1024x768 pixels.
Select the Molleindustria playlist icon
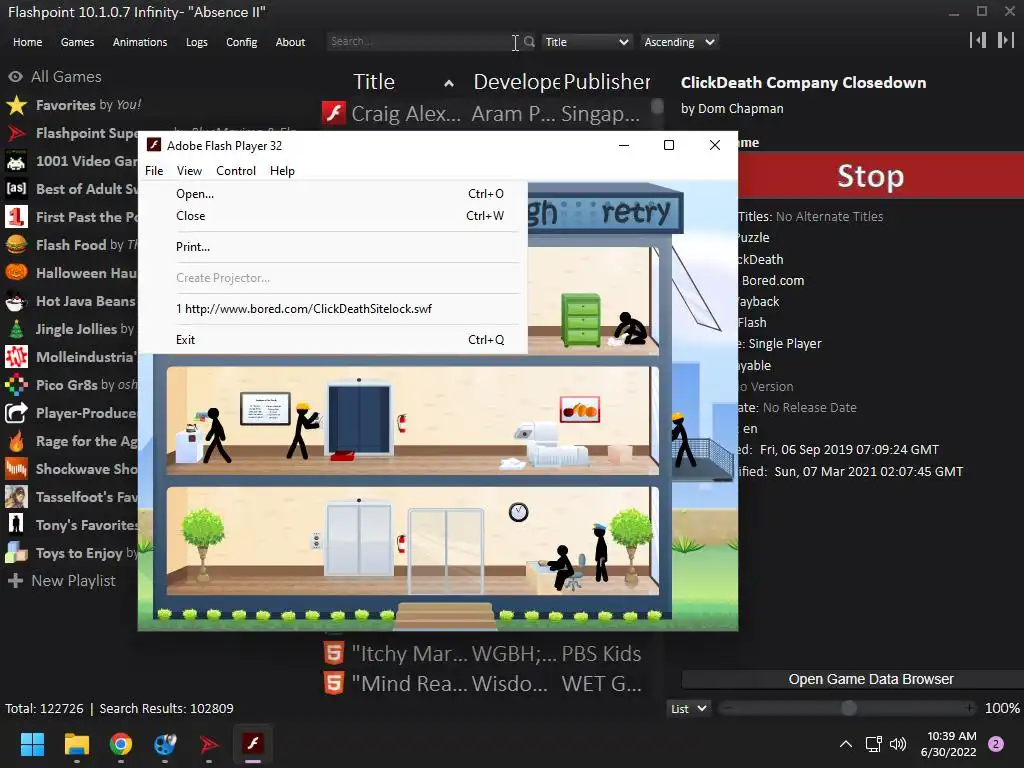(16, 357)
